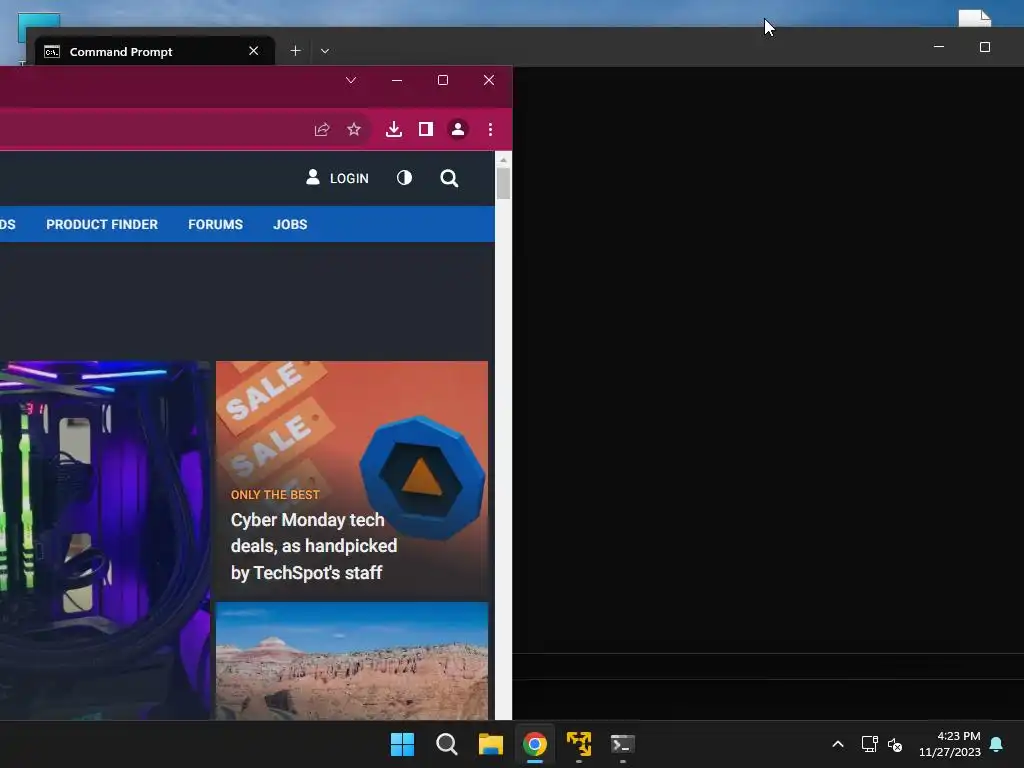This screenshot has width=1024, height=768.
Task: Switch to Terminal from taskbar
Action: [622, 744]
